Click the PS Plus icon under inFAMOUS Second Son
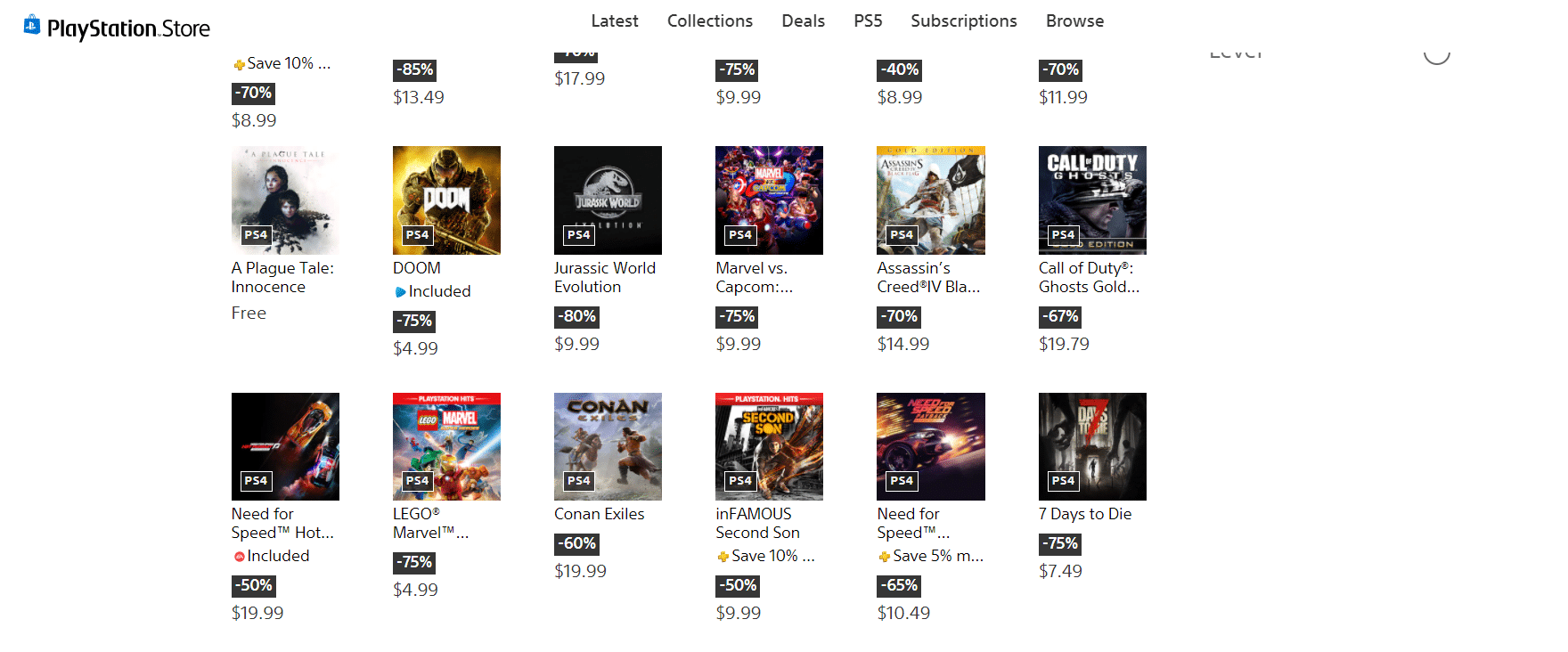The image size is (1568, 652). (723, 557)
